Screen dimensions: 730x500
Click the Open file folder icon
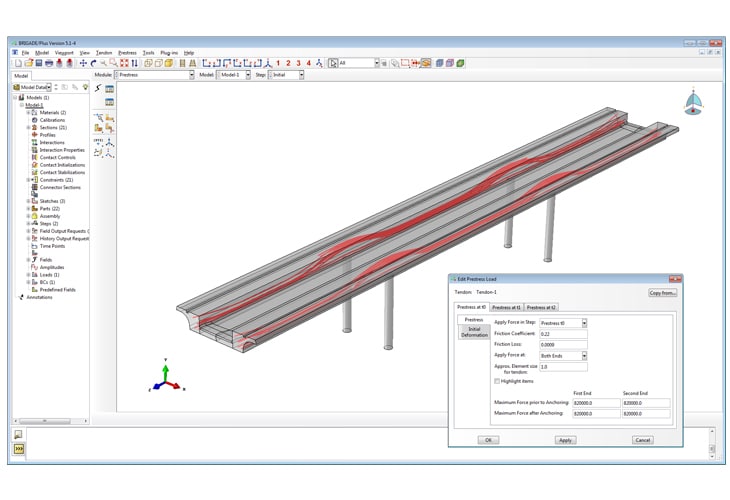29,63
